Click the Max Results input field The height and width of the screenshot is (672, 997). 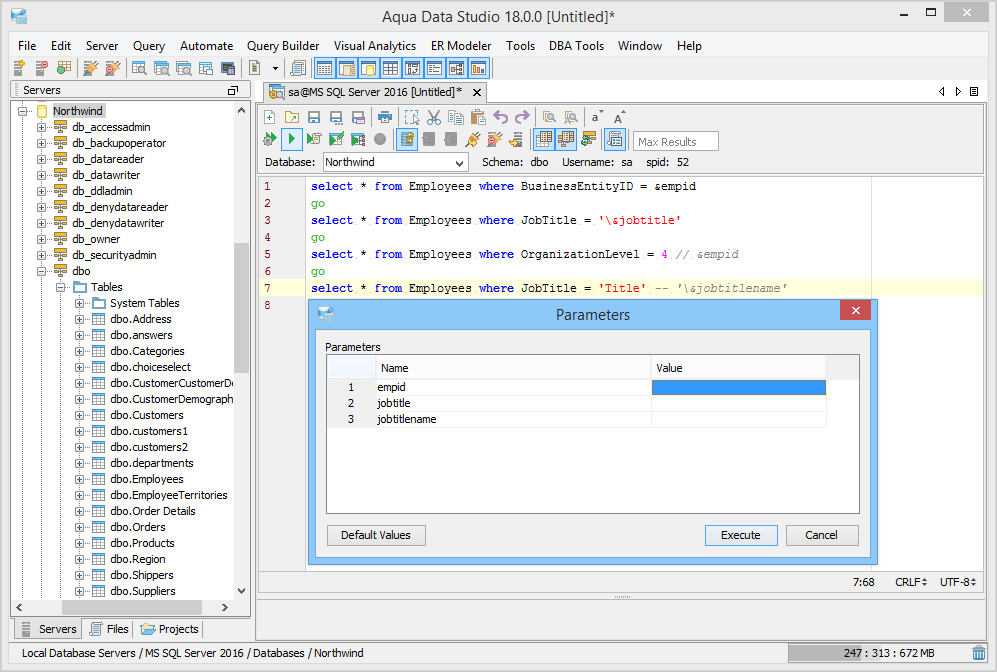pos(676,142)
